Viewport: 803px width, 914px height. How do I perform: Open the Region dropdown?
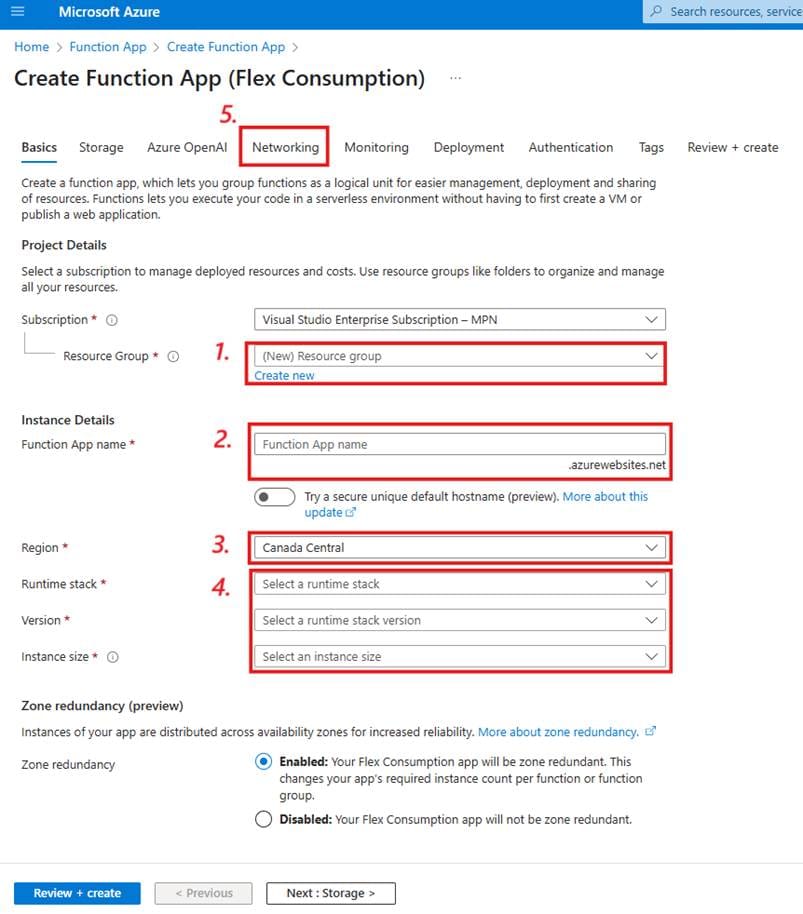(460, 548)
